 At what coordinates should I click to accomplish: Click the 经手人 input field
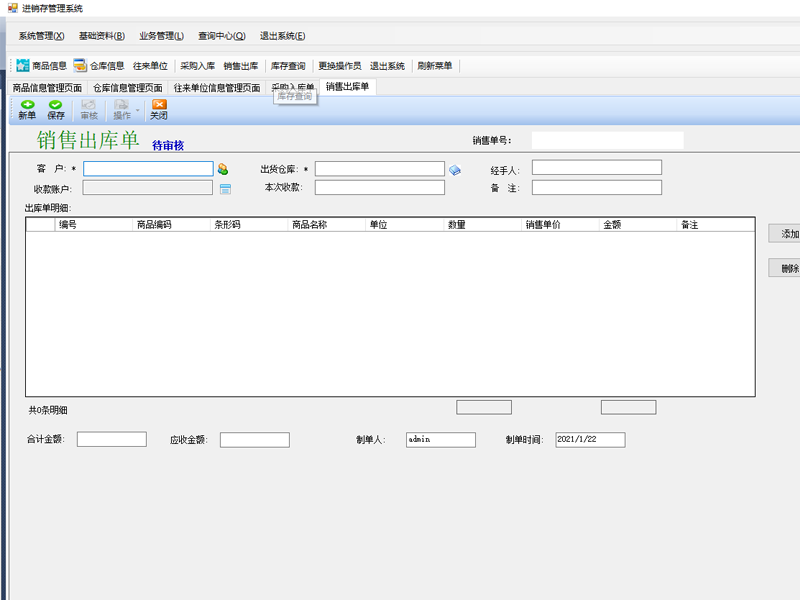(597, 167)
